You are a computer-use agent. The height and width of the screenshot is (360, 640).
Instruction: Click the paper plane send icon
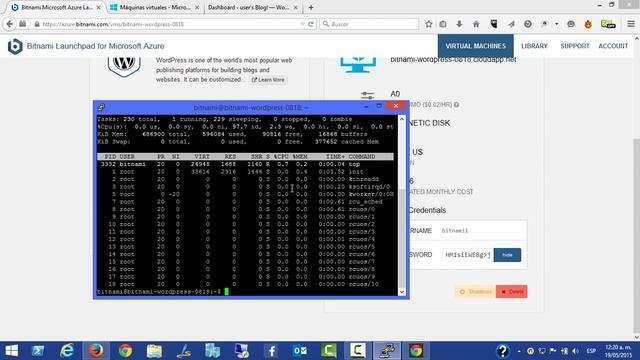click(x=511, y=24)
